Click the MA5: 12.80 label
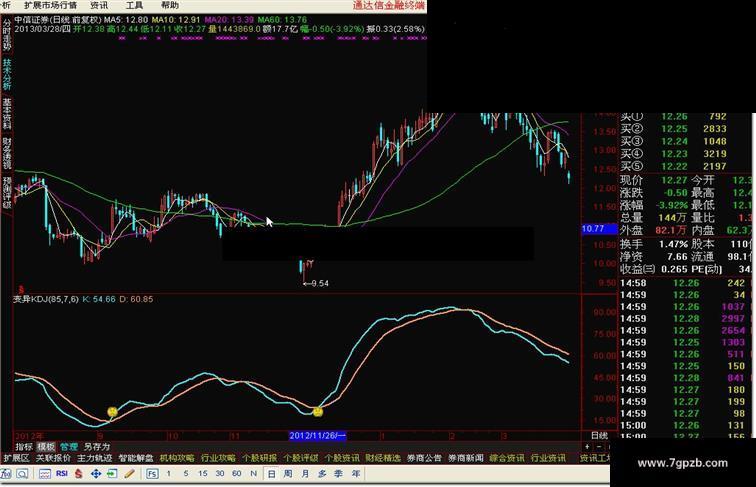The width and height of the screenshot is (756, 487). pyautogui.click(x=126, y=20)
